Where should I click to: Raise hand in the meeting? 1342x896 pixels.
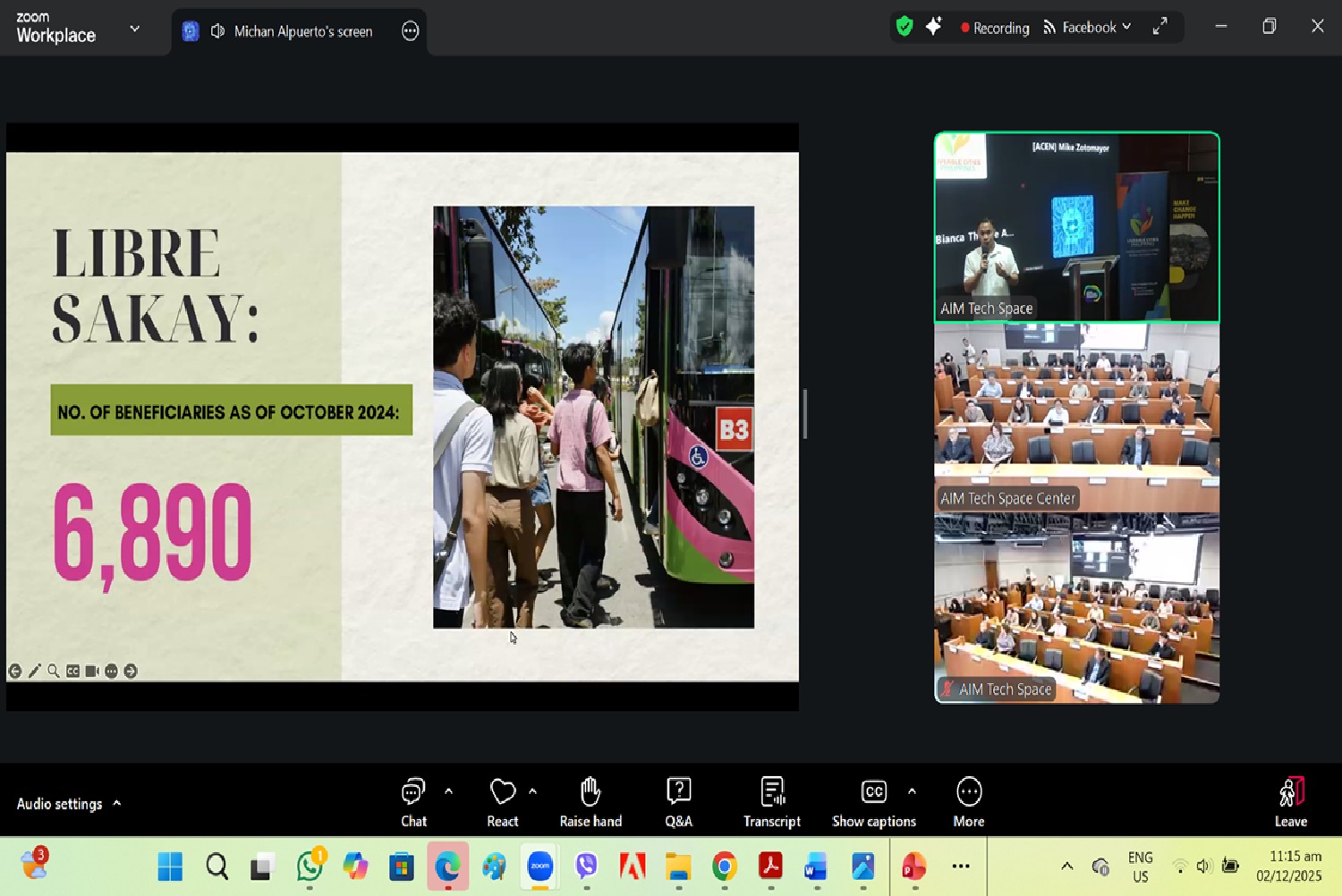(x=590, y=801)
